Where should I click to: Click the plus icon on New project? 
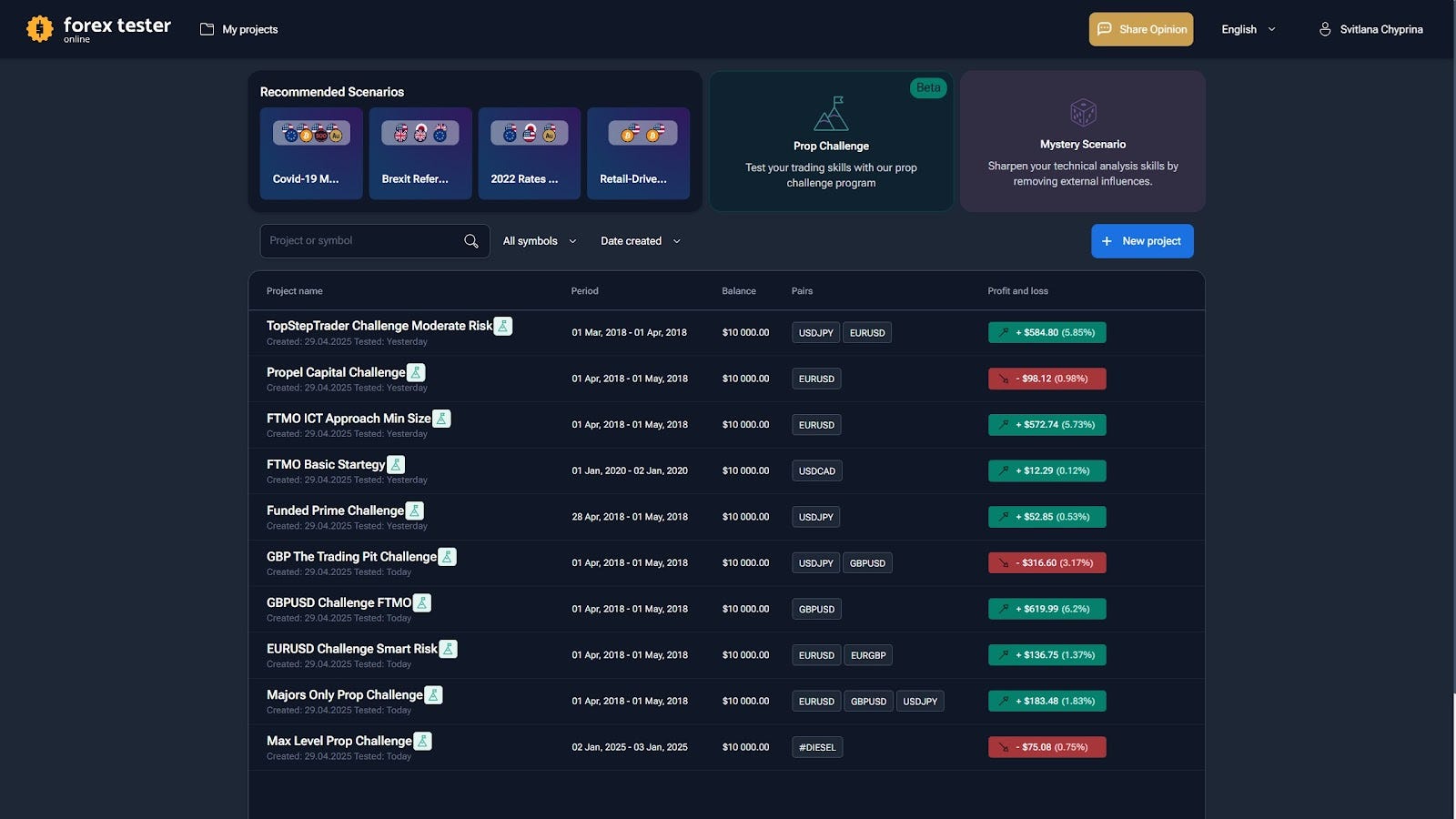[1107, 241]
